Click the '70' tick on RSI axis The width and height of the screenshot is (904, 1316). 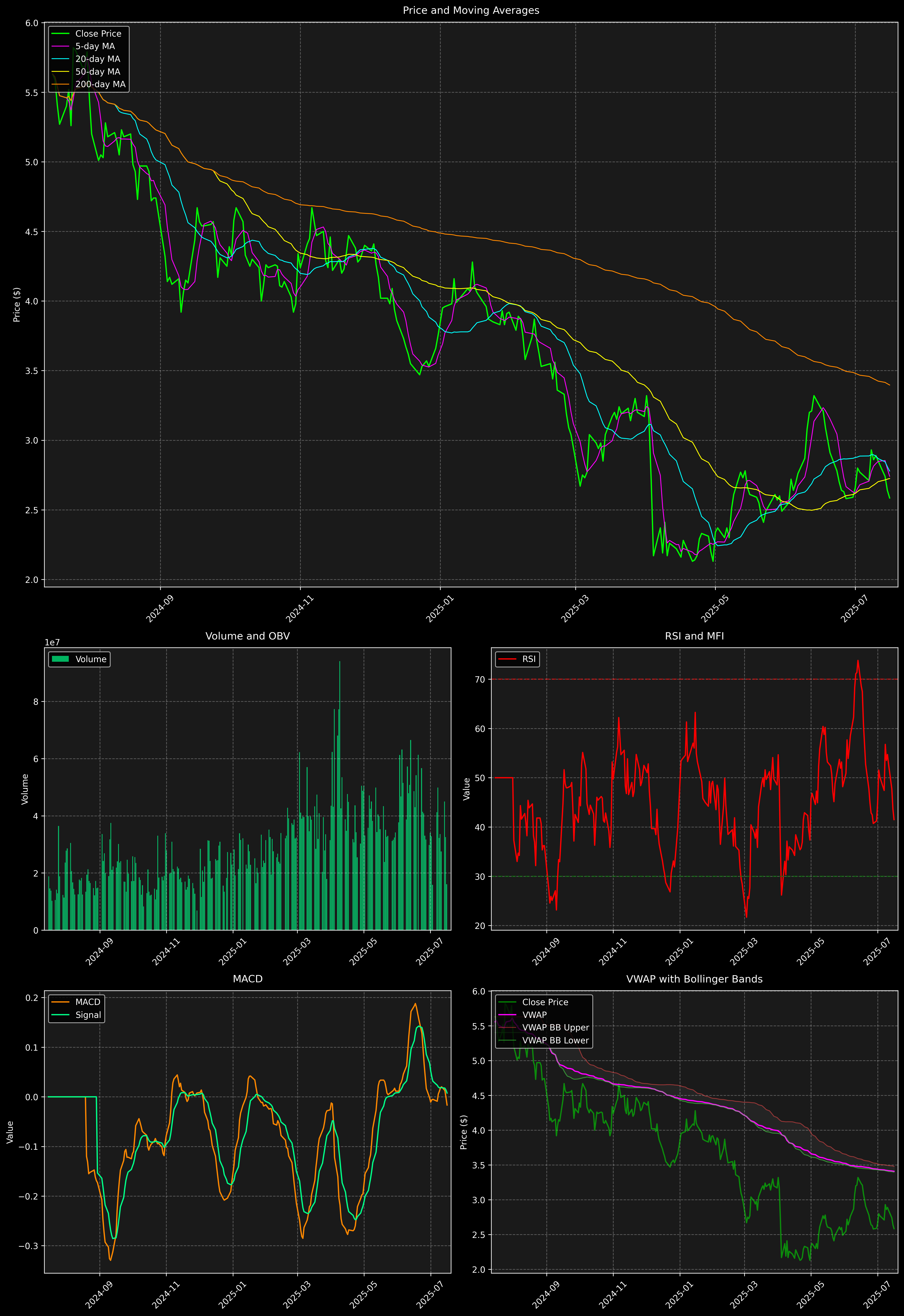pyautogui.click(x=480, y=680)
